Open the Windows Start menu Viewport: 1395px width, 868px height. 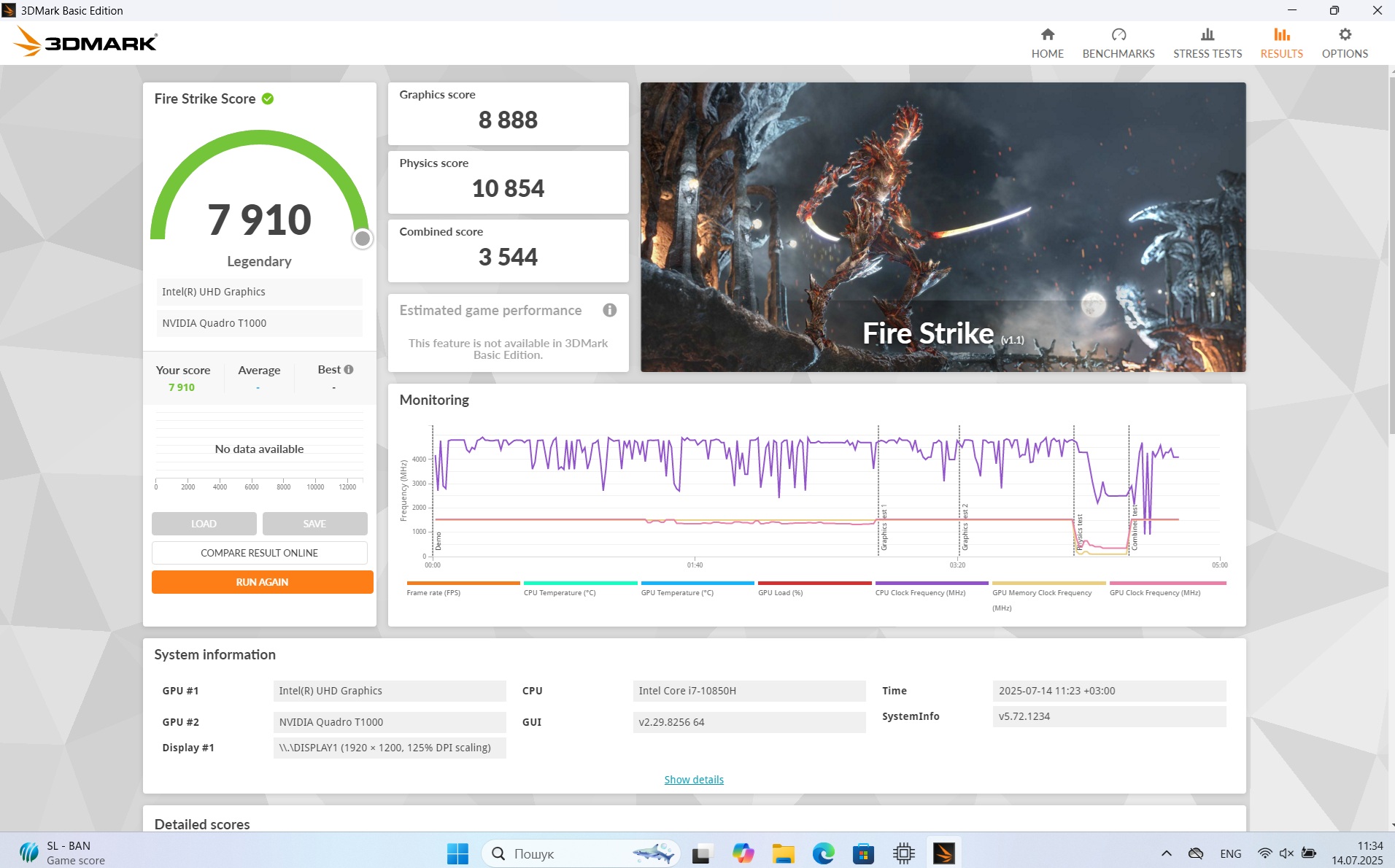(457, 853)
